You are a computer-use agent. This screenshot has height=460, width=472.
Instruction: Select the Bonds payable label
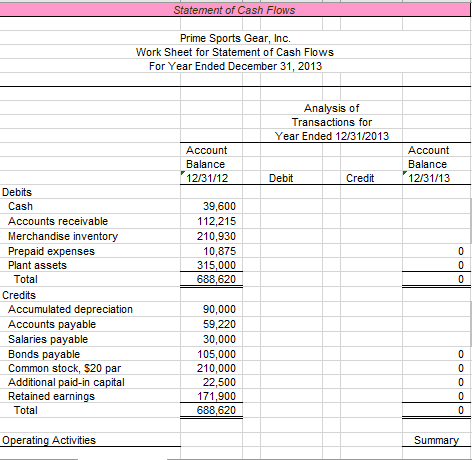click(x=44, y=354)
